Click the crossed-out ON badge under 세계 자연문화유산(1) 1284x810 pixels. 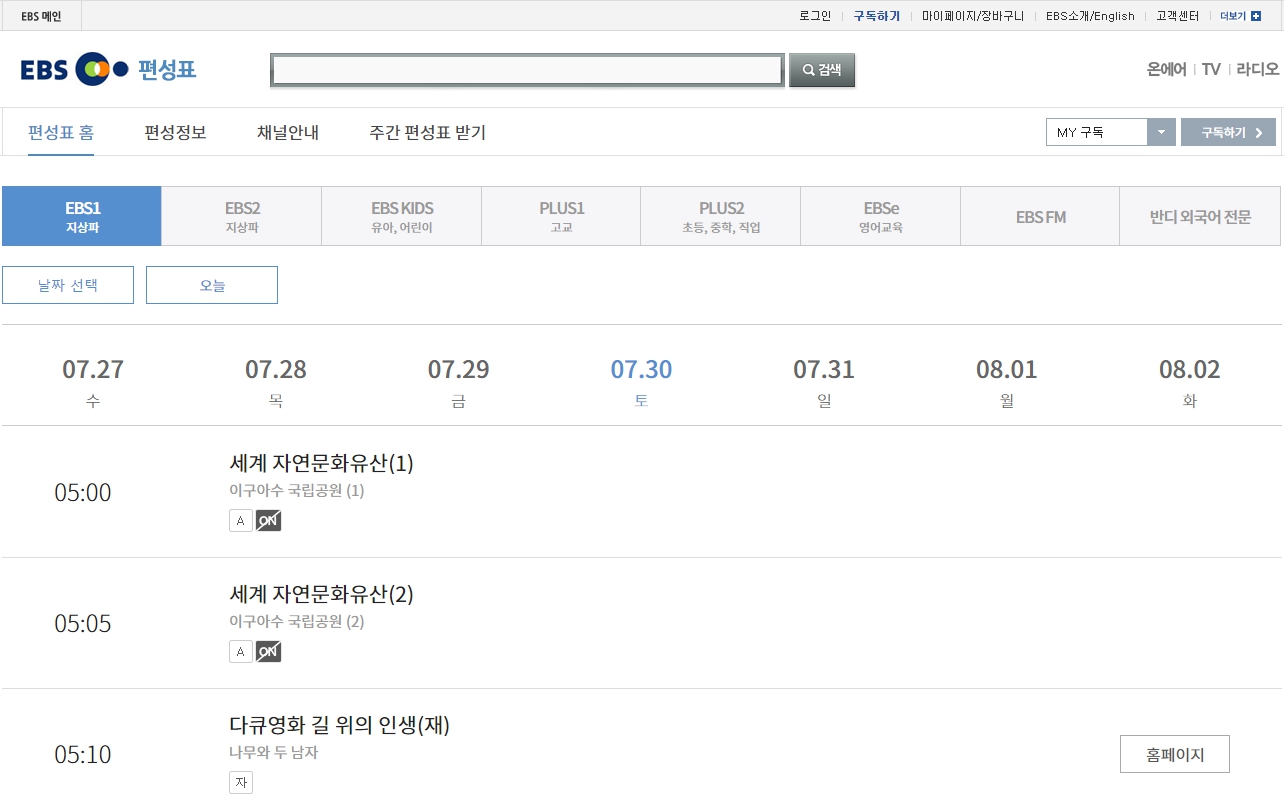(x=268, y=520)
